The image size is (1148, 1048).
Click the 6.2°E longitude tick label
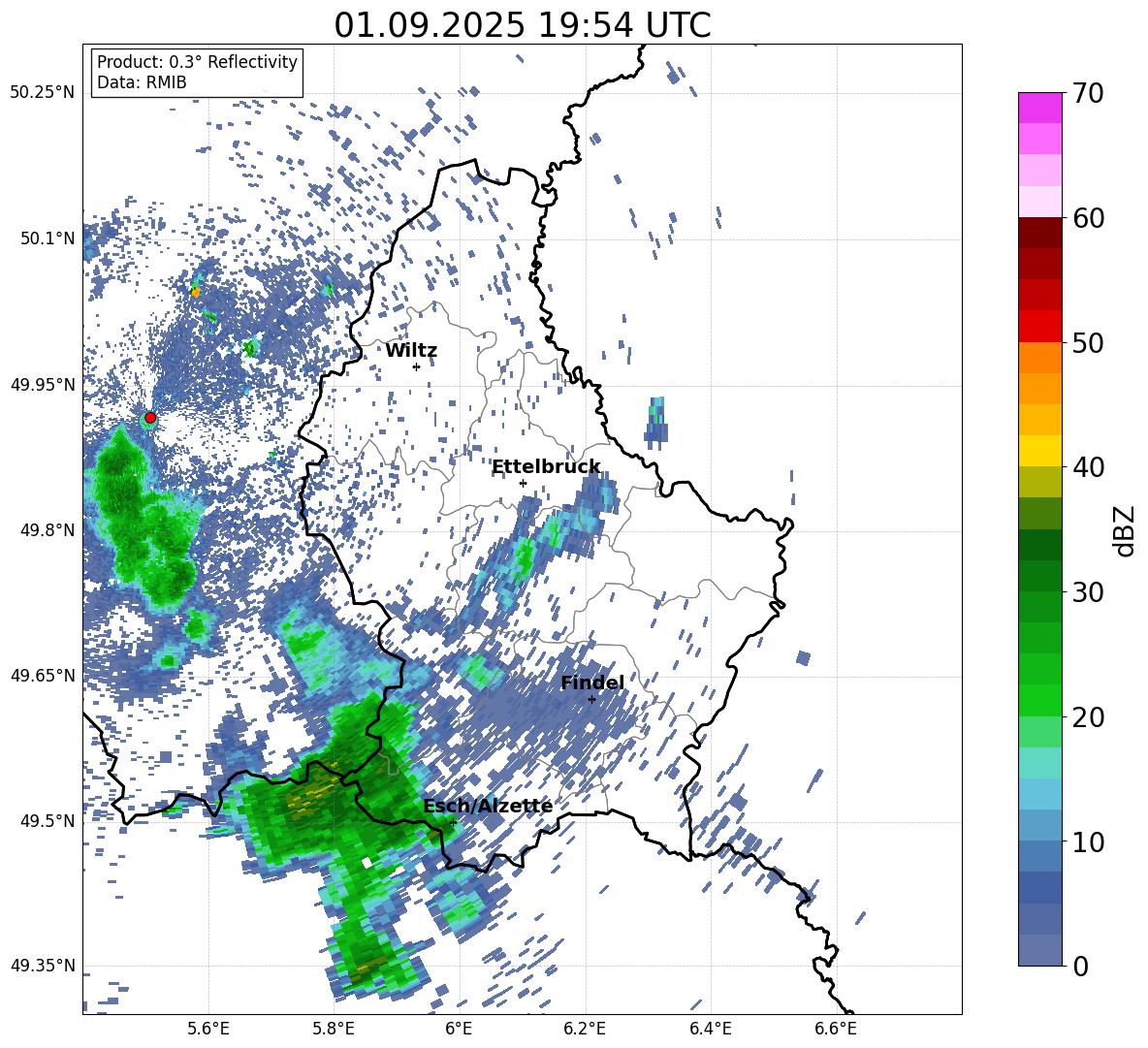click(585, 1029)
